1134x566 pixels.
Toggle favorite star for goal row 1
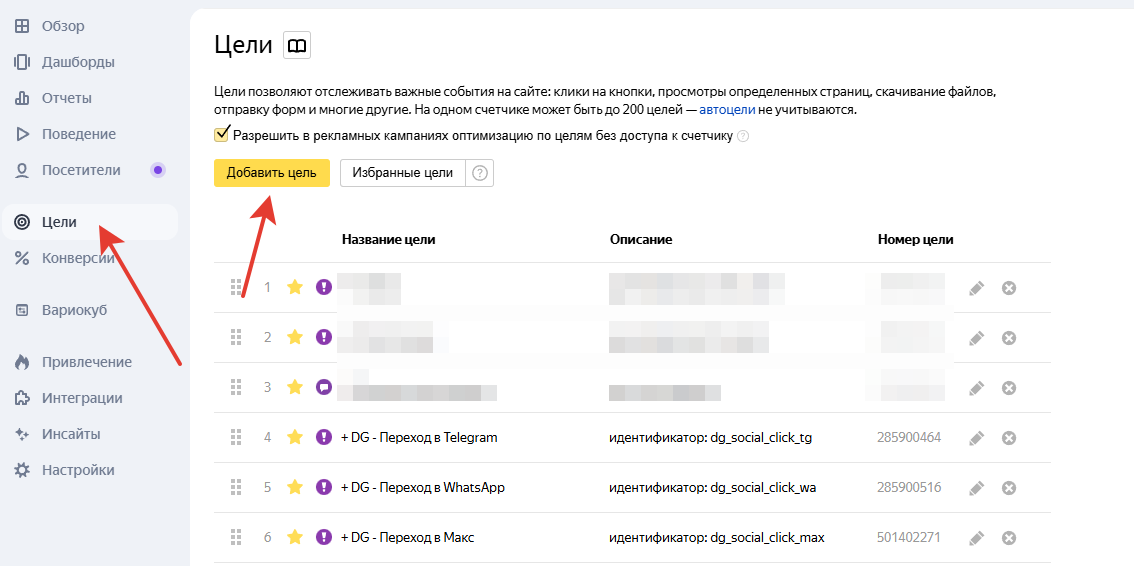(x=294, y=288)
